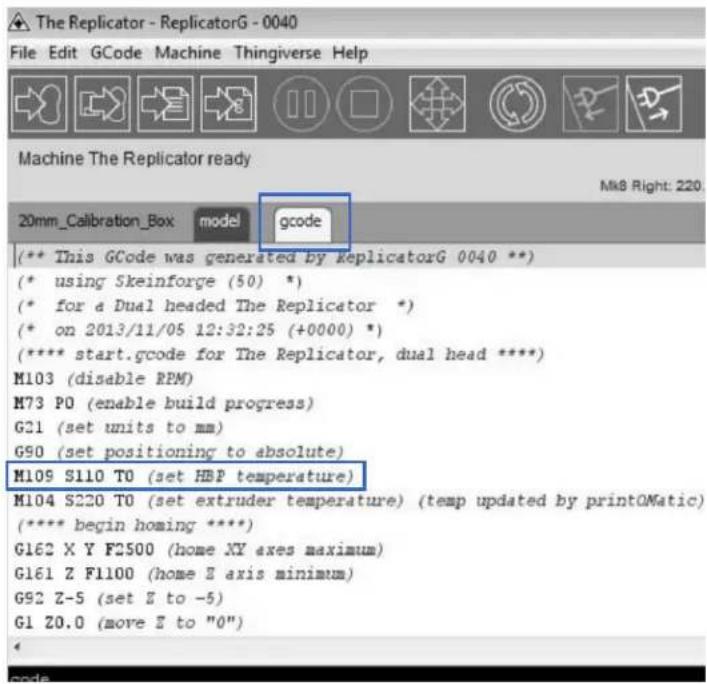Screen dimensions: 707x684
Task: Switch to the gcode tab
Action: tap(302, 224)
